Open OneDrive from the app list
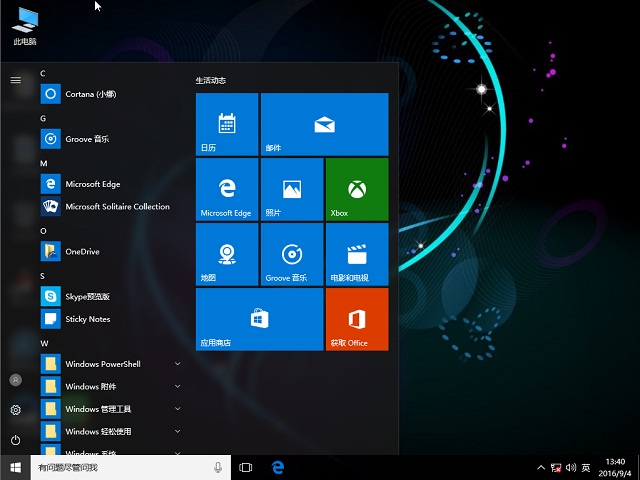640x480 pixels. [82, 252]
